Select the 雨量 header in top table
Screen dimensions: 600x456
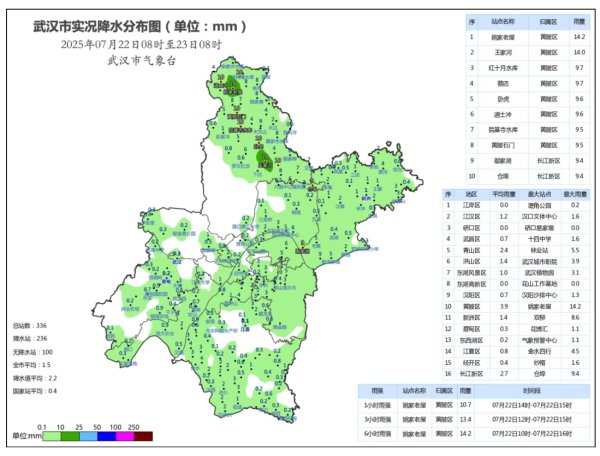click(580, 20)
